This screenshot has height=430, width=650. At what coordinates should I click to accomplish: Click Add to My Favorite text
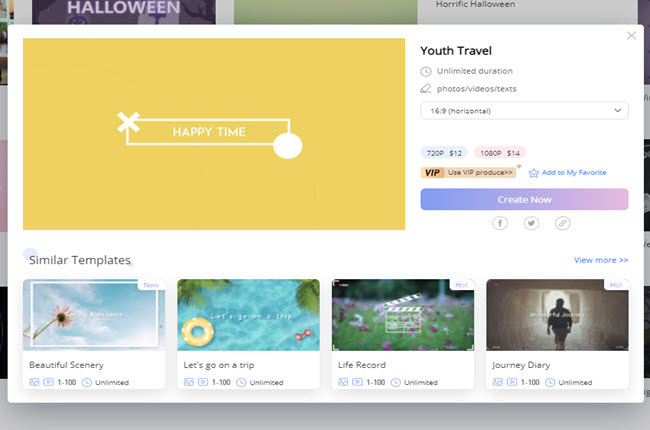(574, 173)
